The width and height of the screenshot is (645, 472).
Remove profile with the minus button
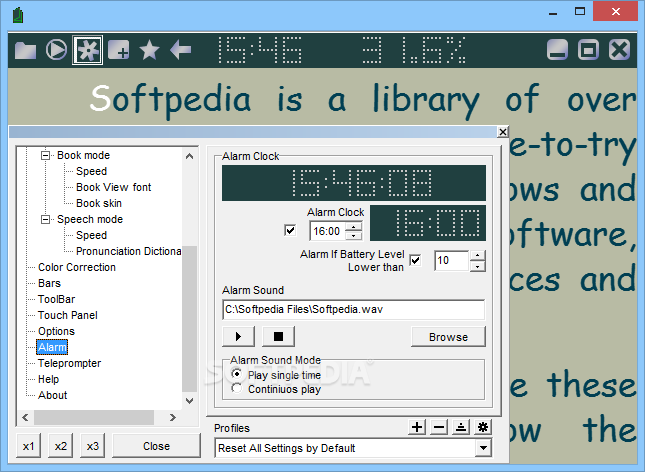coord(439,427)
